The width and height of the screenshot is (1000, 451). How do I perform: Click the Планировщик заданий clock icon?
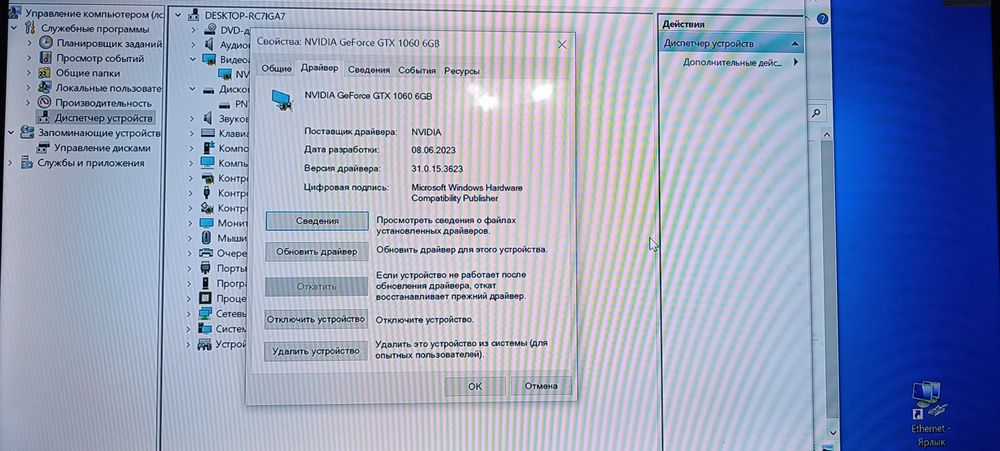45,43
